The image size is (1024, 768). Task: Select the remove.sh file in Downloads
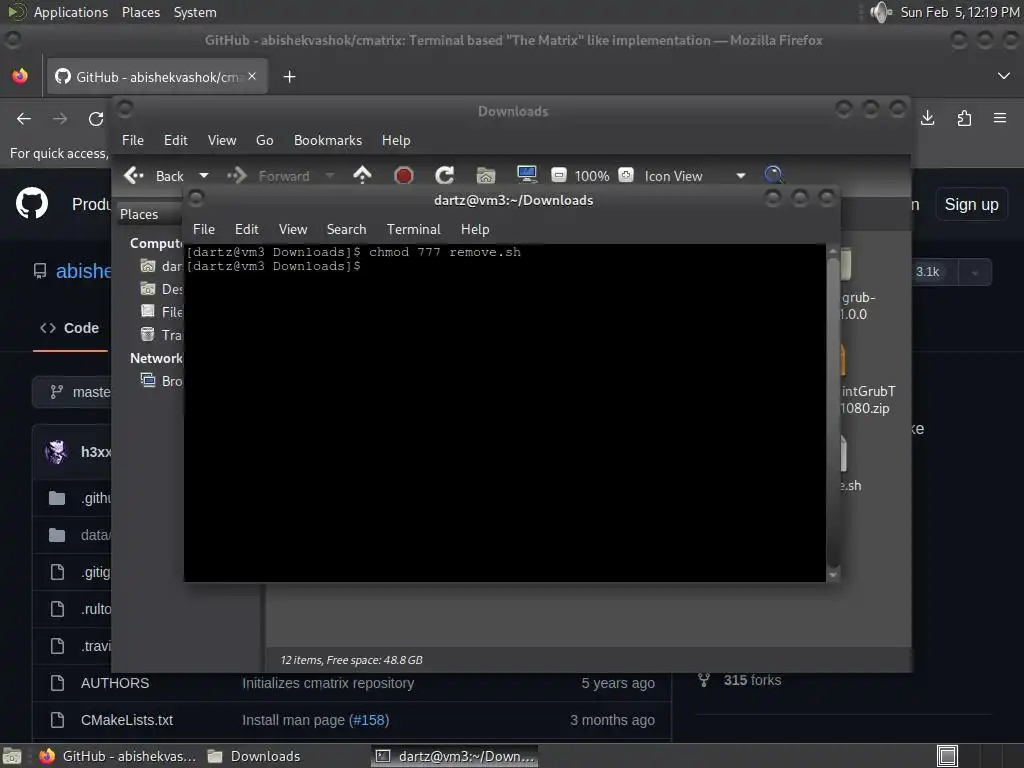(x=848, y=464)
